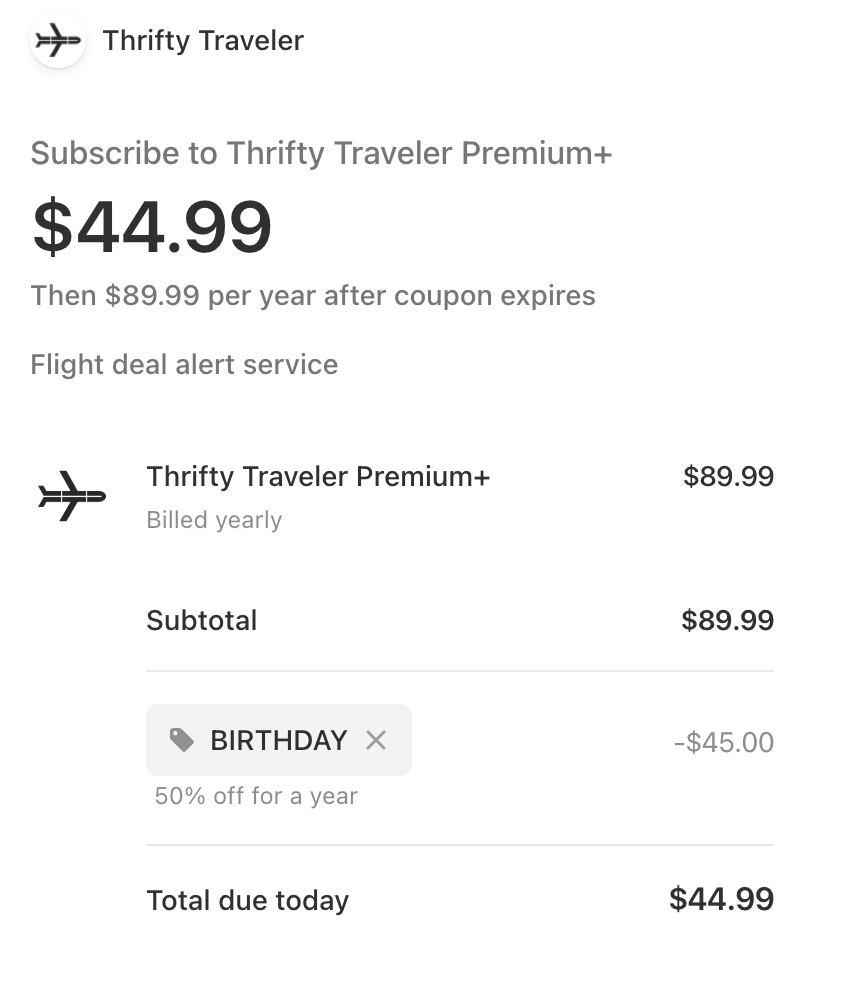Click the X on the BIRTHDAY discount chip

(376, 740)
